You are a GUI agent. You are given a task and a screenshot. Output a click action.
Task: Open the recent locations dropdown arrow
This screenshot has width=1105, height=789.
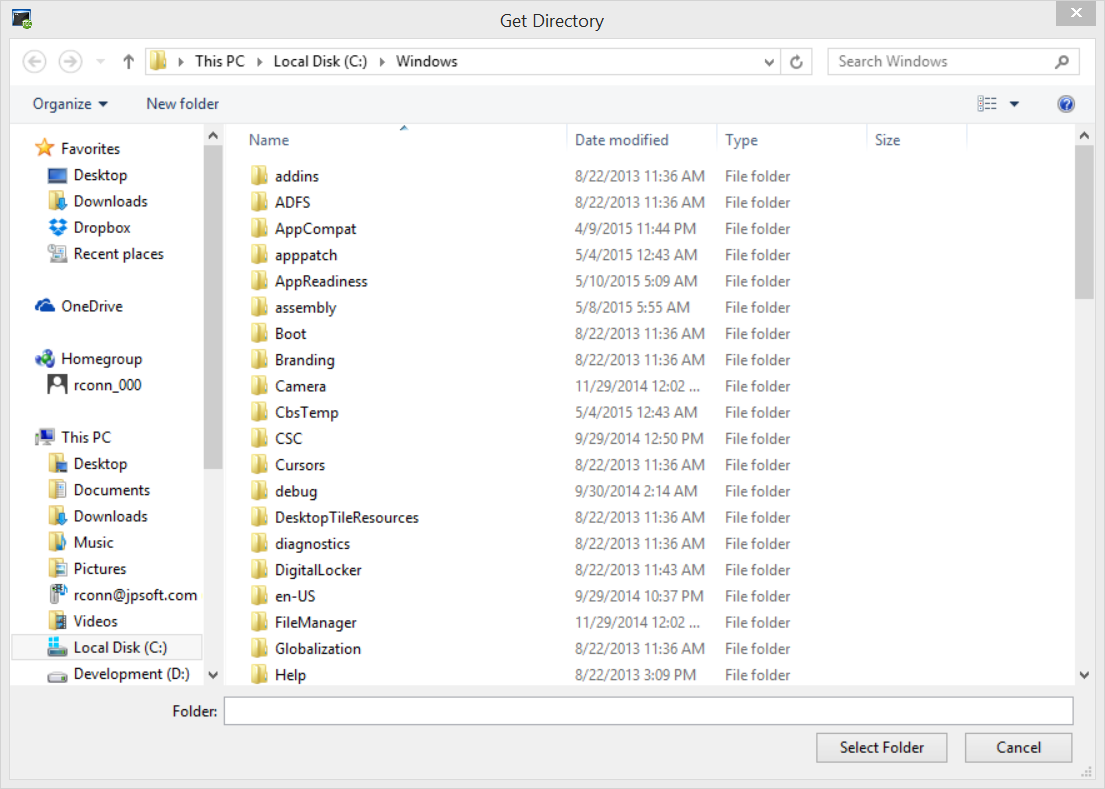click(x=101, y=62)
